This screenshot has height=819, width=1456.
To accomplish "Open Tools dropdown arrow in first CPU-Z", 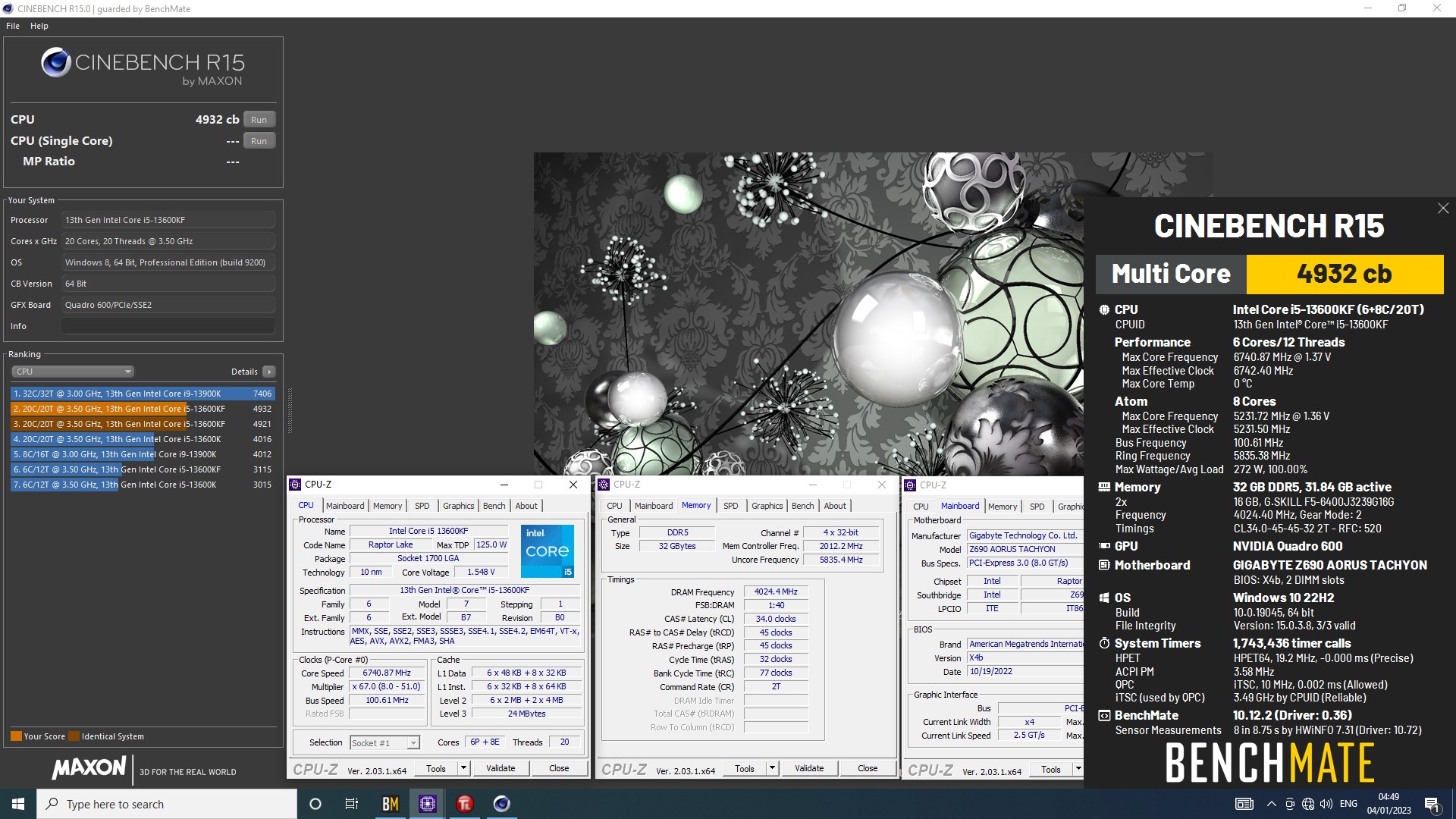I will click(463, 768).
